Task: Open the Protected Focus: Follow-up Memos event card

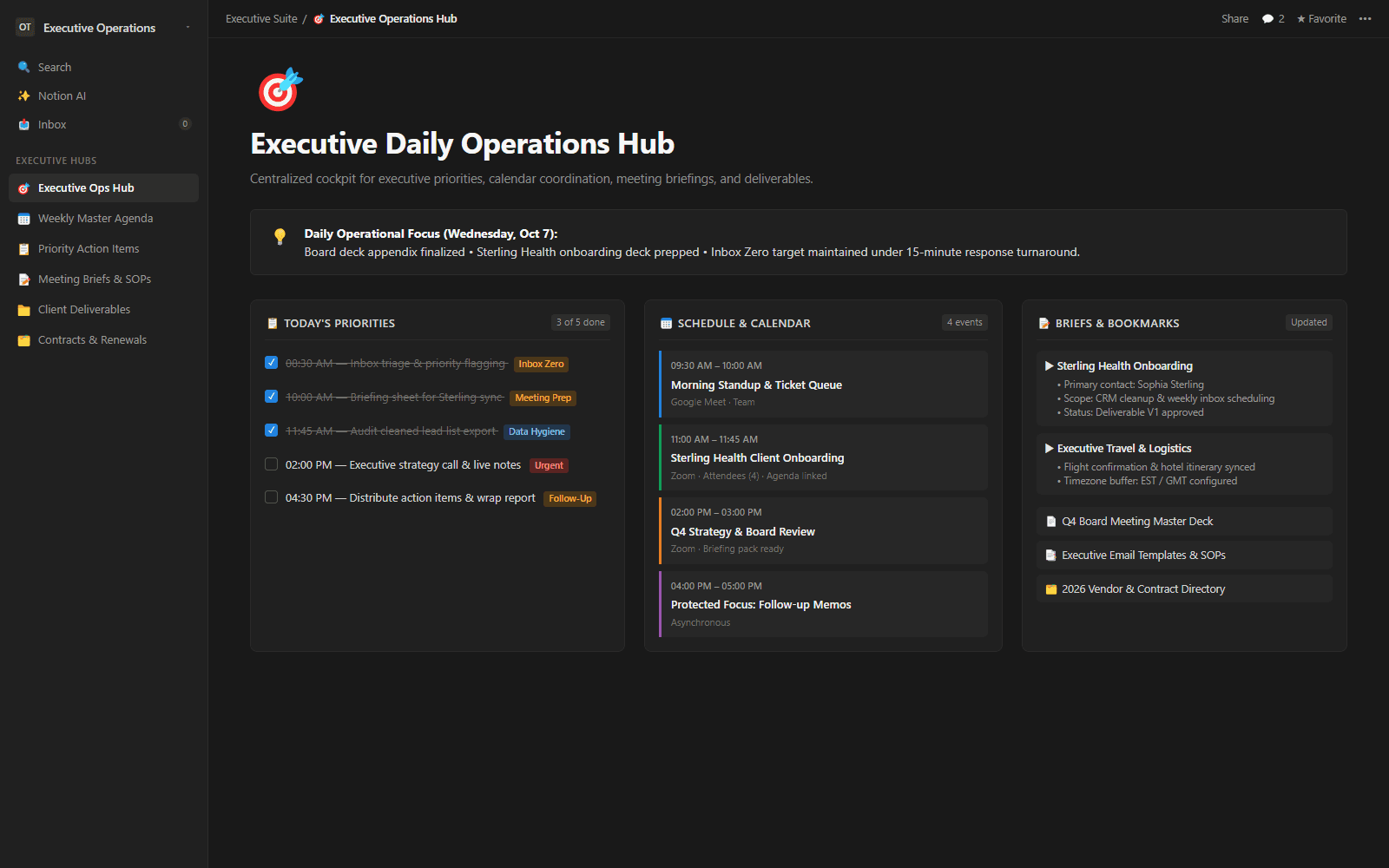Action: click(823, 604)
